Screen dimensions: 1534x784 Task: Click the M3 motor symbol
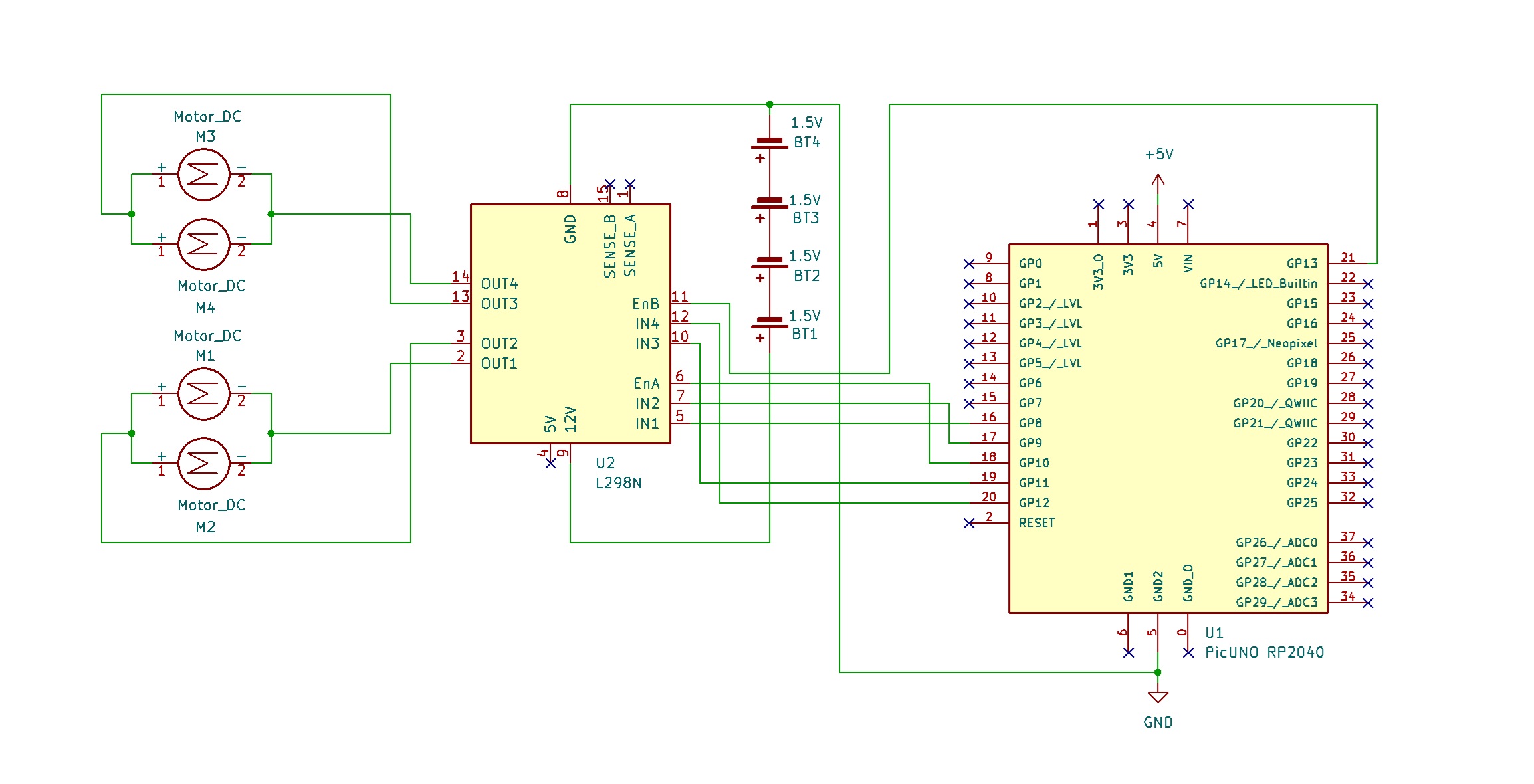tap(203, 175)
